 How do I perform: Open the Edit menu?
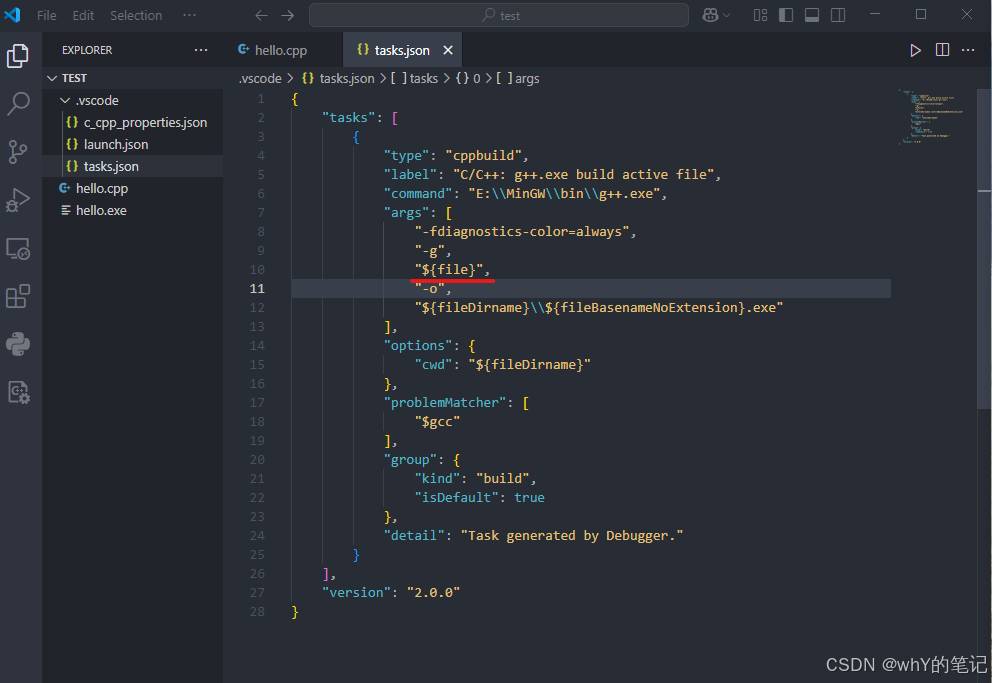pos(83,15)
